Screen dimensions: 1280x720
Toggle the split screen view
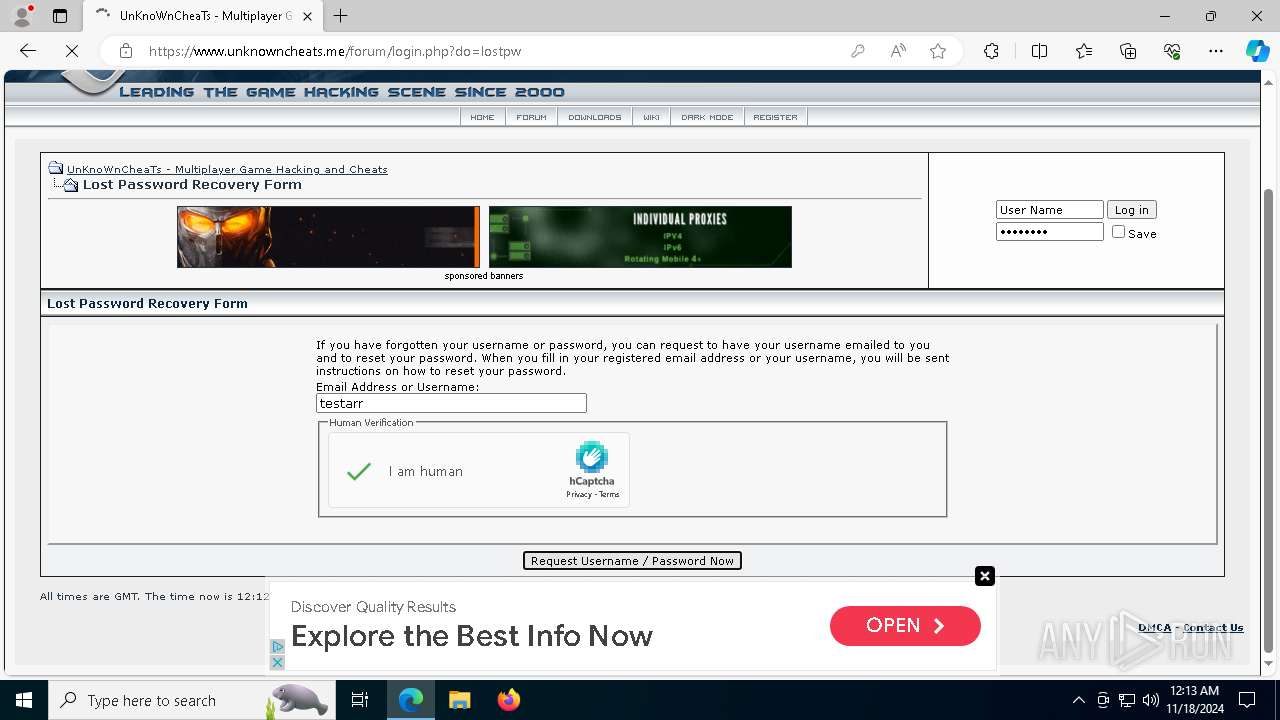1039,51
